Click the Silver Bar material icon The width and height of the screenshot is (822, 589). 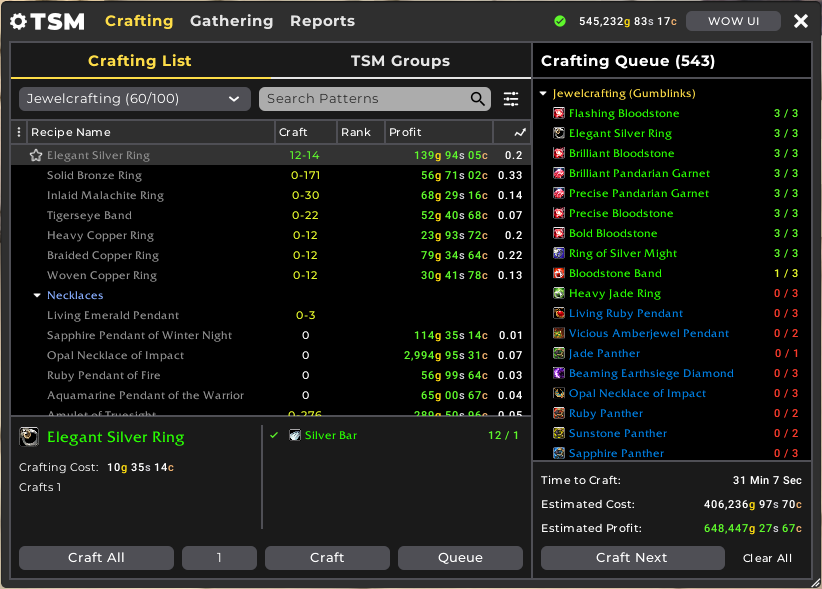(295, 436)
